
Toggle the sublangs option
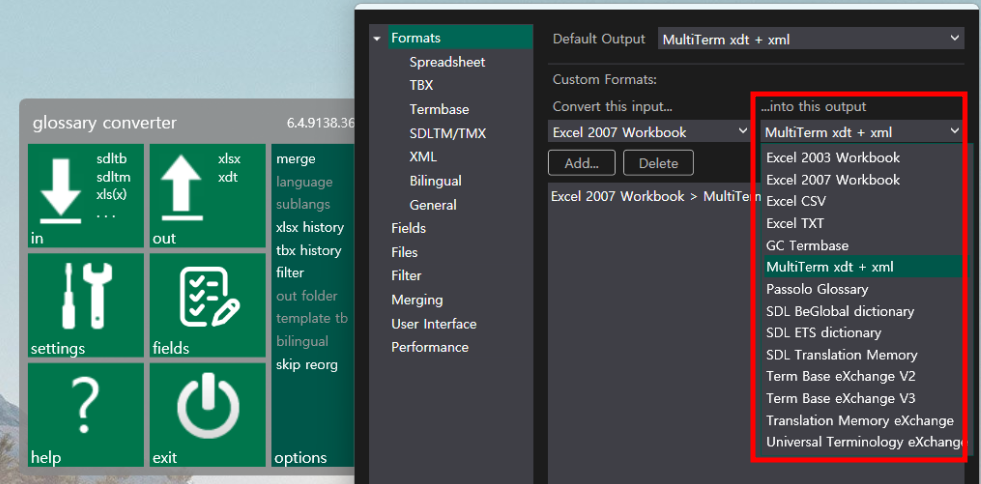tap(303, 204)
